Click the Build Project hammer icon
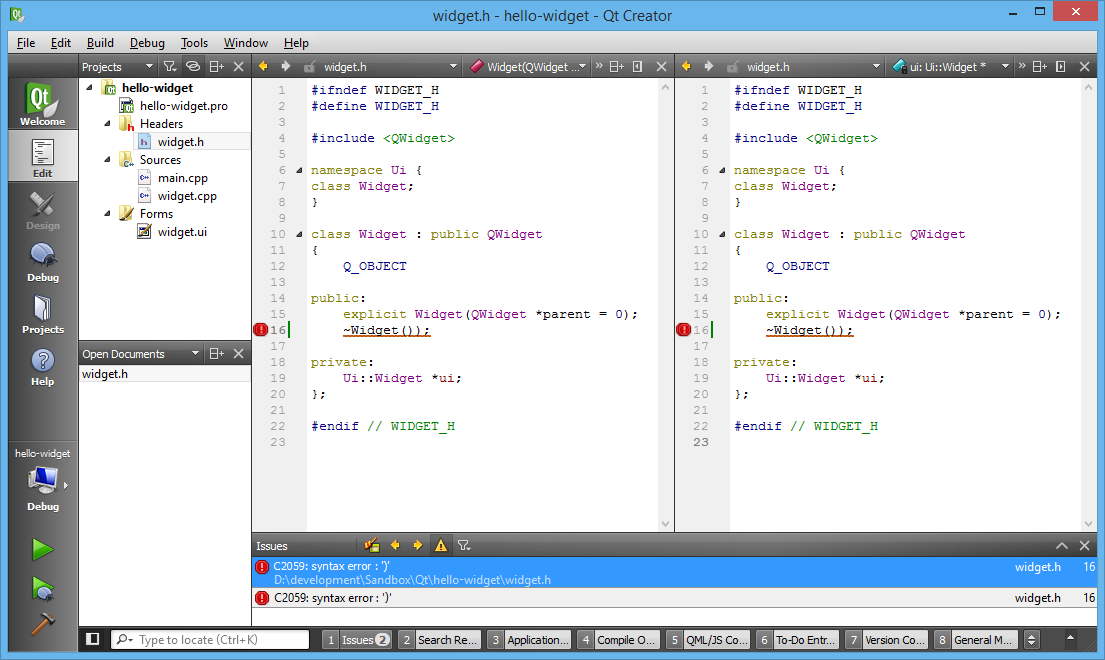 (42, 623)
